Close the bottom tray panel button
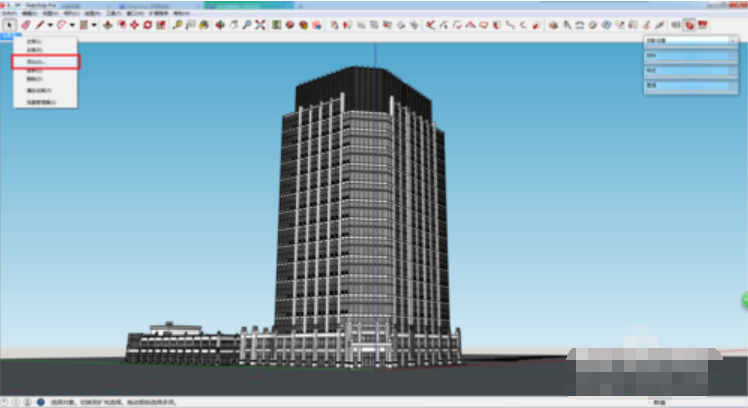Image resolution: width=748 pixels, height=408 pixels. pos(732,85)
